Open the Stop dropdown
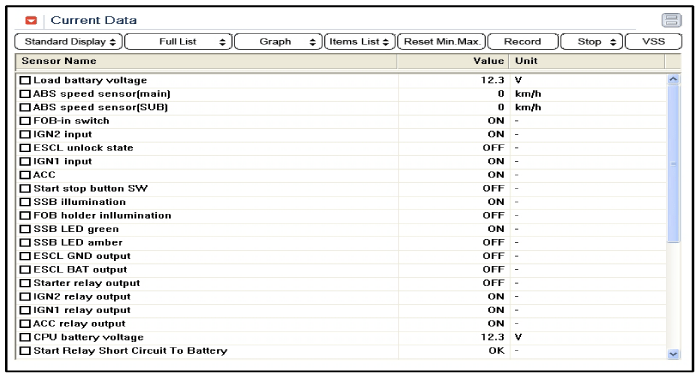The width and height of the screenshot is (700, 377). pos(591,42)
